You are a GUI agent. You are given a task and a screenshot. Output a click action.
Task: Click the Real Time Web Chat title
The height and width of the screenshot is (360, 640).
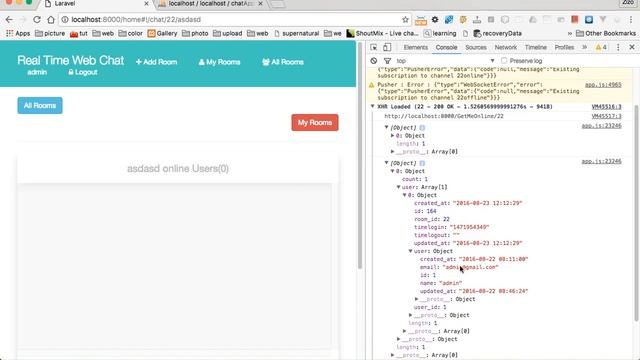click(71, 60)
